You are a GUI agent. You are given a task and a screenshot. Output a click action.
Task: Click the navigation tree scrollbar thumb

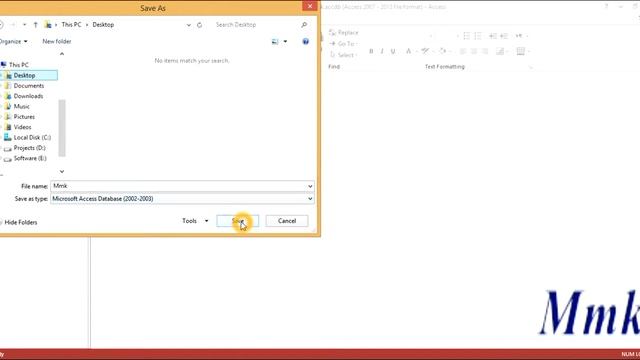62,128
